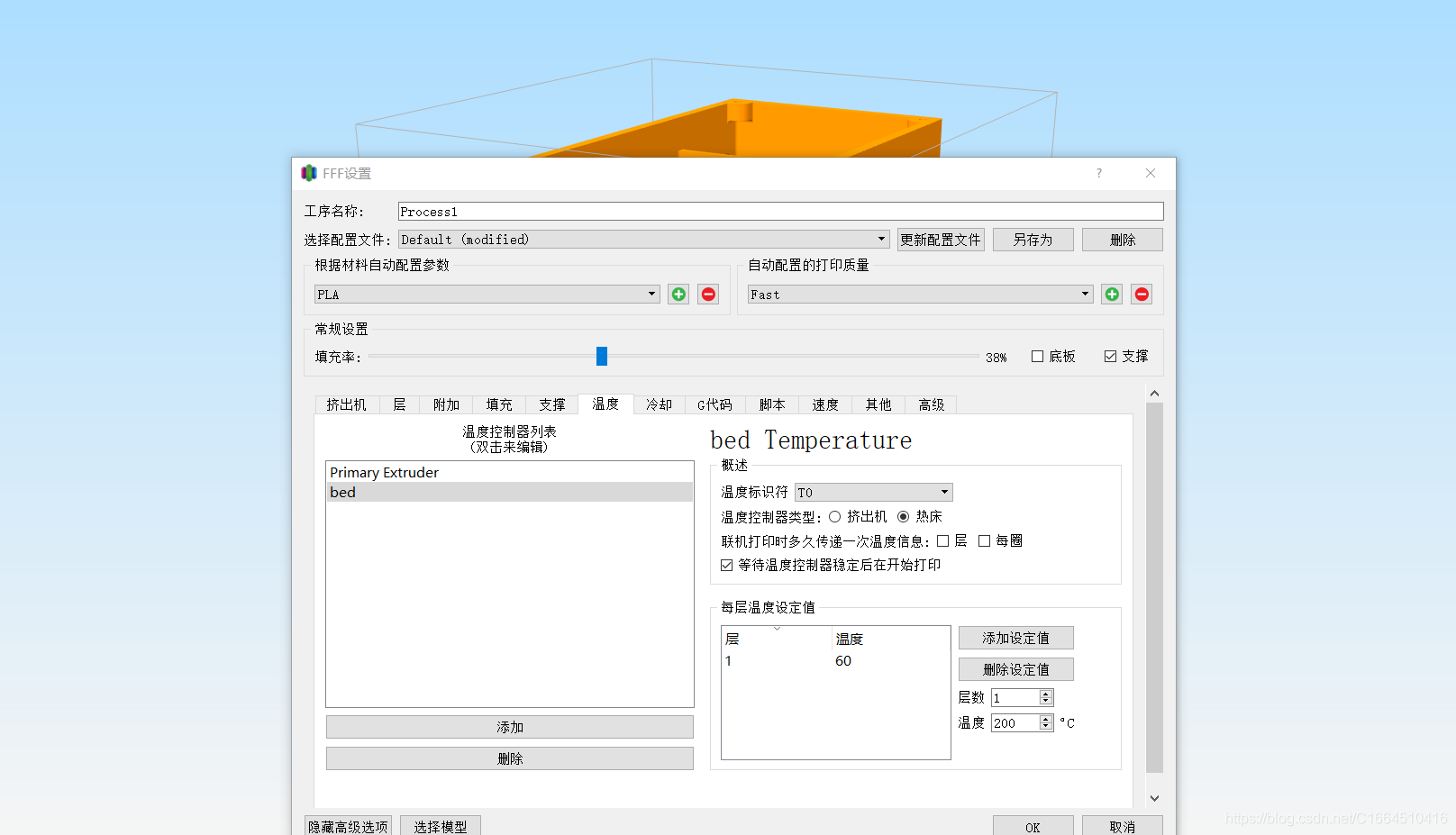Screen dimensions: 1456x835
Task: Open the 高级 tab
Action: coord(932,405)
